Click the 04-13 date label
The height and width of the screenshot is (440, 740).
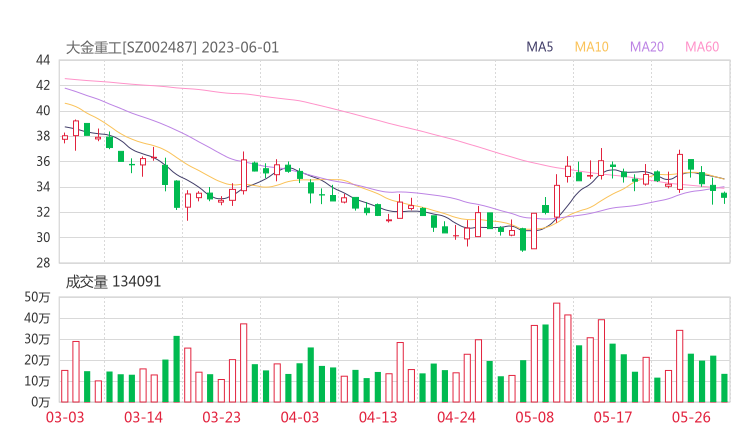[378, 417]
